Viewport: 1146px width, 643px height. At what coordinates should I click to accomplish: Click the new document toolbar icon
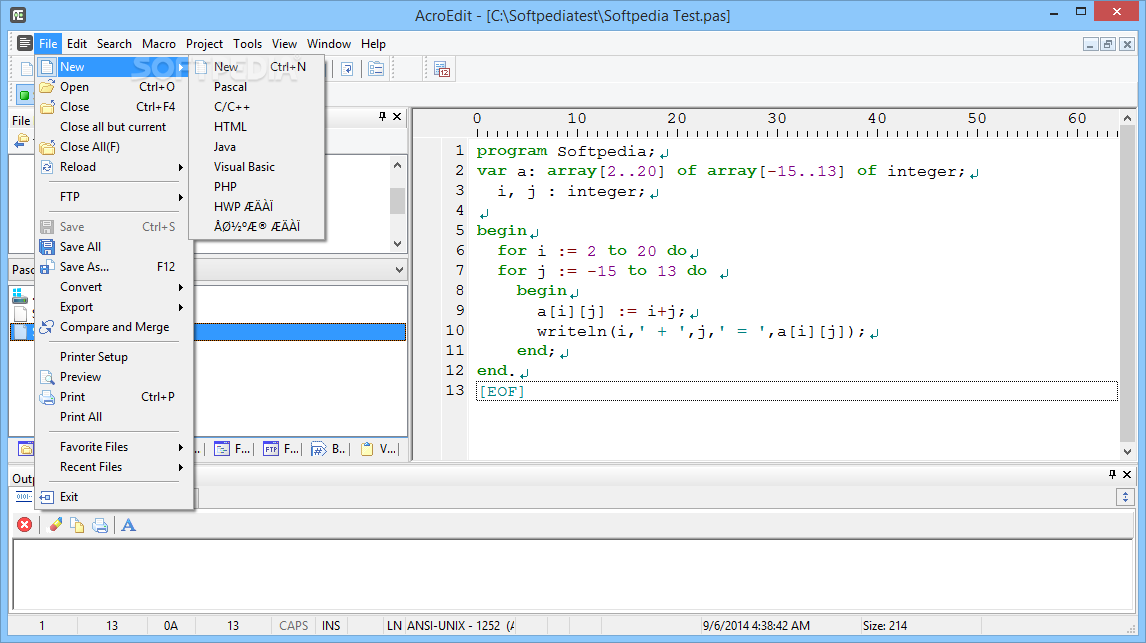(x=26, y=69)
